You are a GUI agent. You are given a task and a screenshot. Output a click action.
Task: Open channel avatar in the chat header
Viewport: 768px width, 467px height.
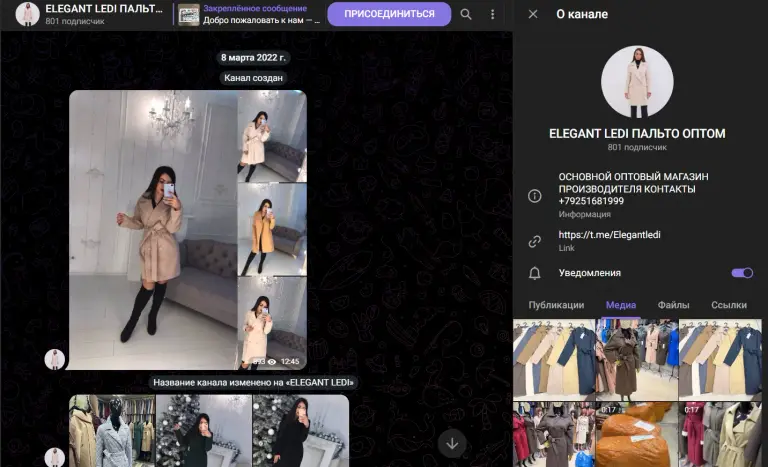pos(27,14)
